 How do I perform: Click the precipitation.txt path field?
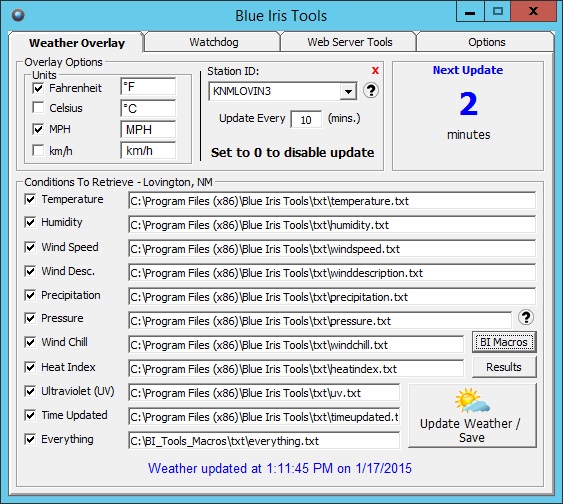pos(332,297)
